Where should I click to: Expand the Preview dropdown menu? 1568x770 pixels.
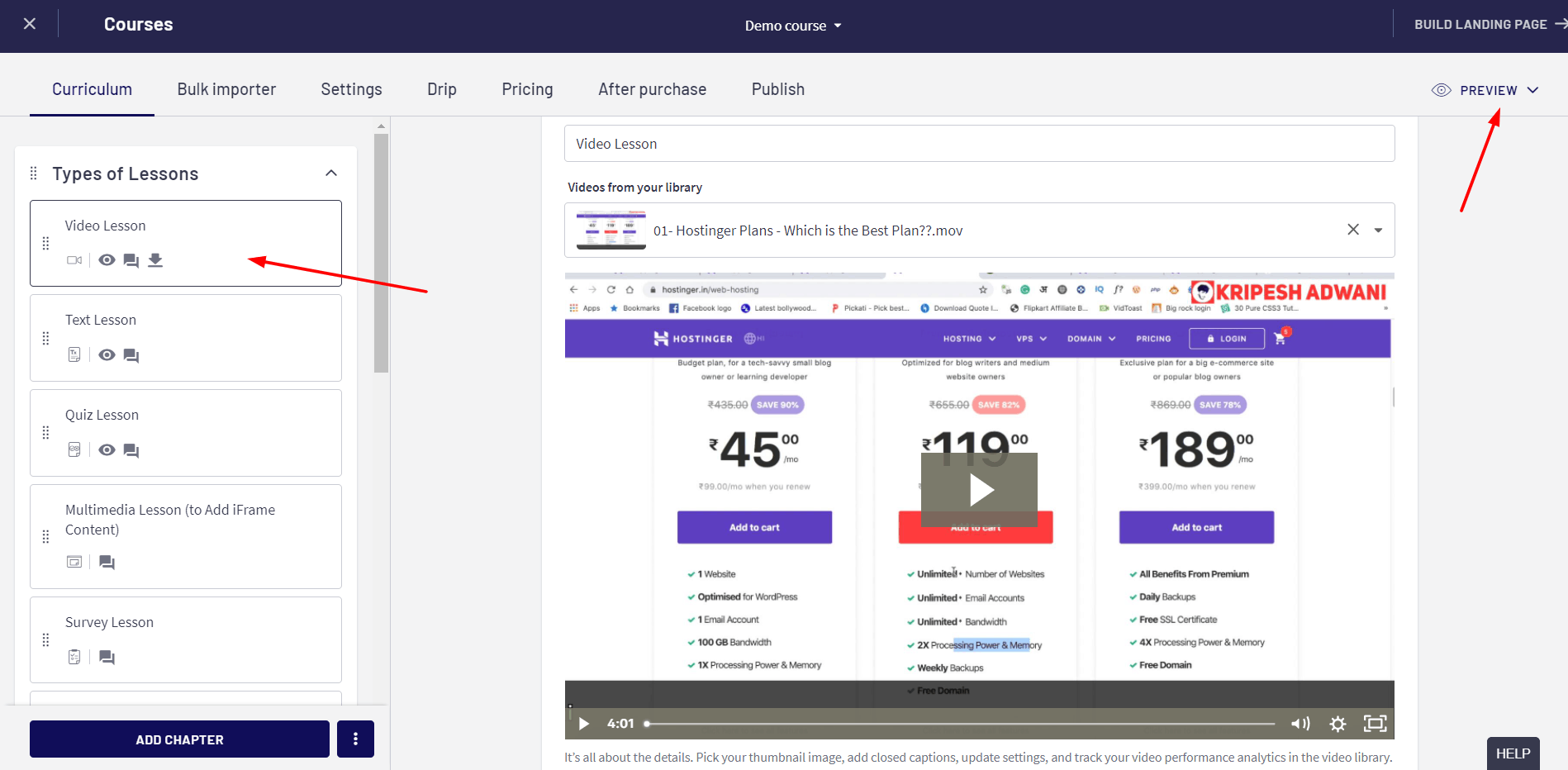[x=1532, y=90]
